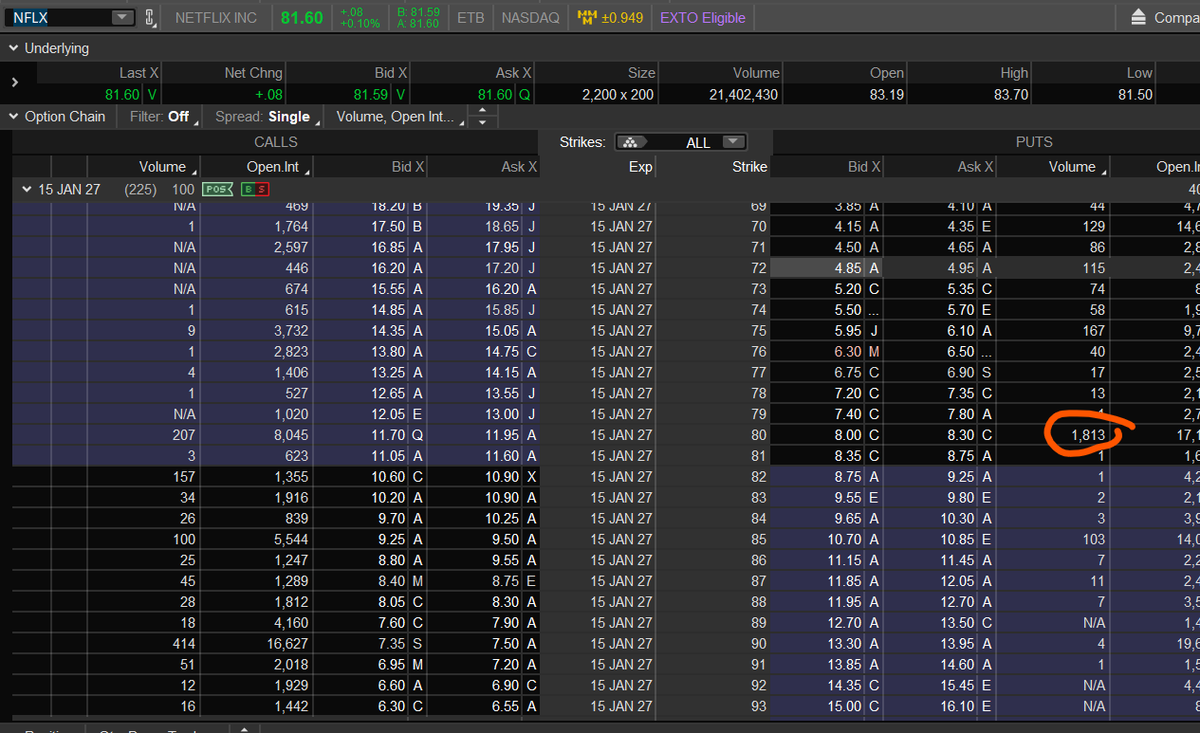This screenshot has height=733, width=1200.
Task: Click call open interest 8,045 at strike 80
Action: [x=289, y=435]
